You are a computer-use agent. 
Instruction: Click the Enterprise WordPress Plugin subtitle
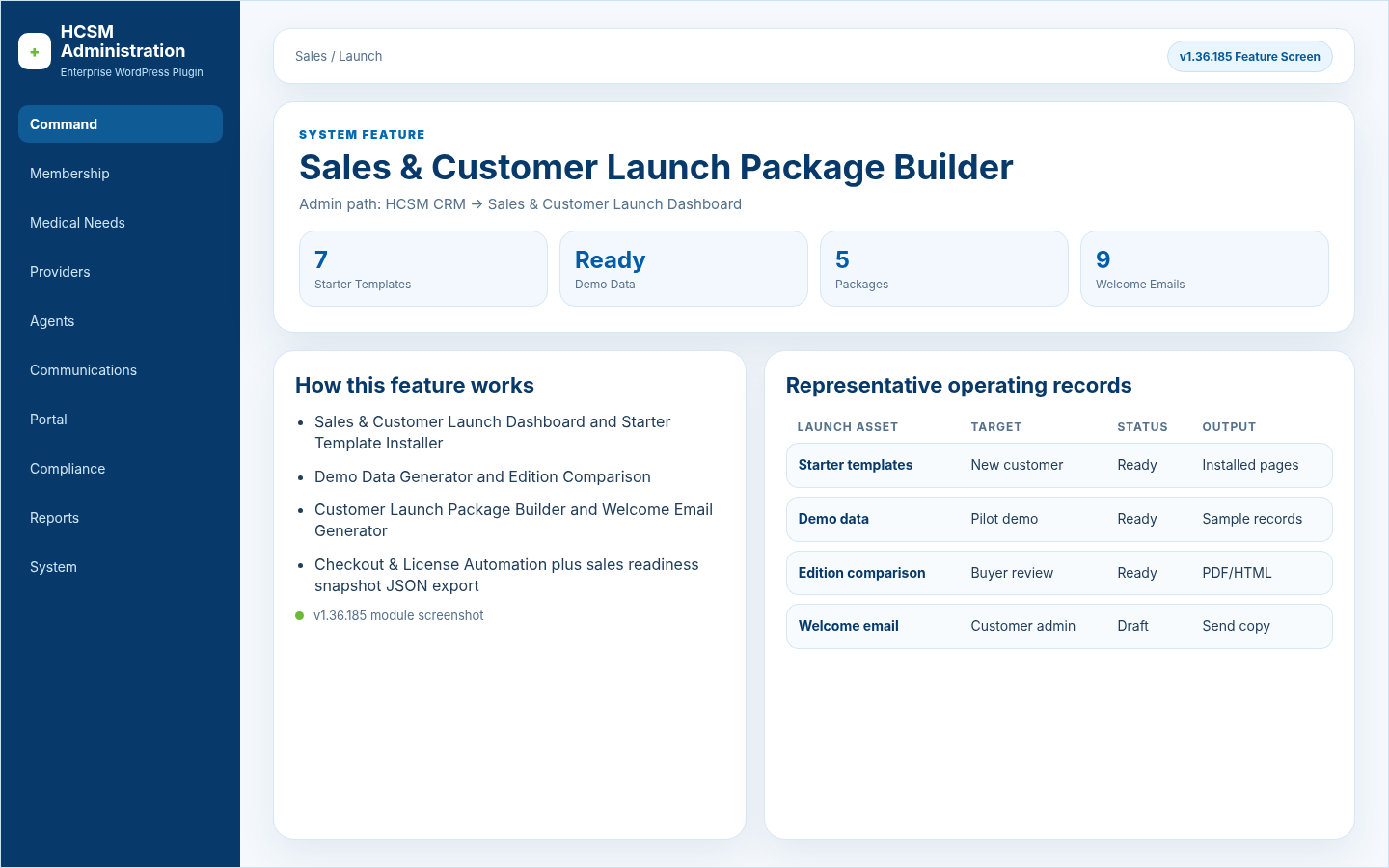click(x=131, y=72)
